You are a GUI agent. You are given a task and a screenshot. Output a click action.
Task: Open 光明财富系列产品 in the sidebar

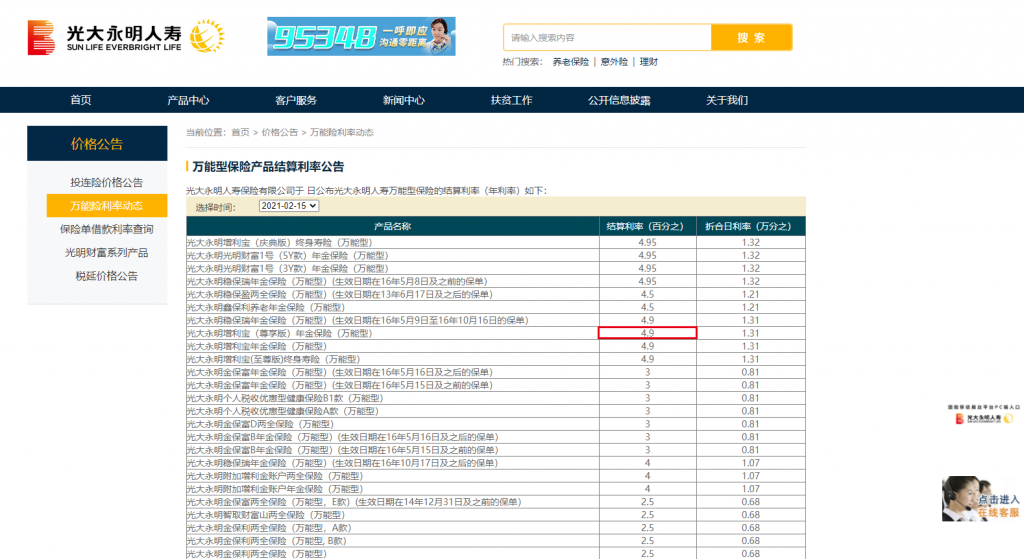tap(106, 253)
